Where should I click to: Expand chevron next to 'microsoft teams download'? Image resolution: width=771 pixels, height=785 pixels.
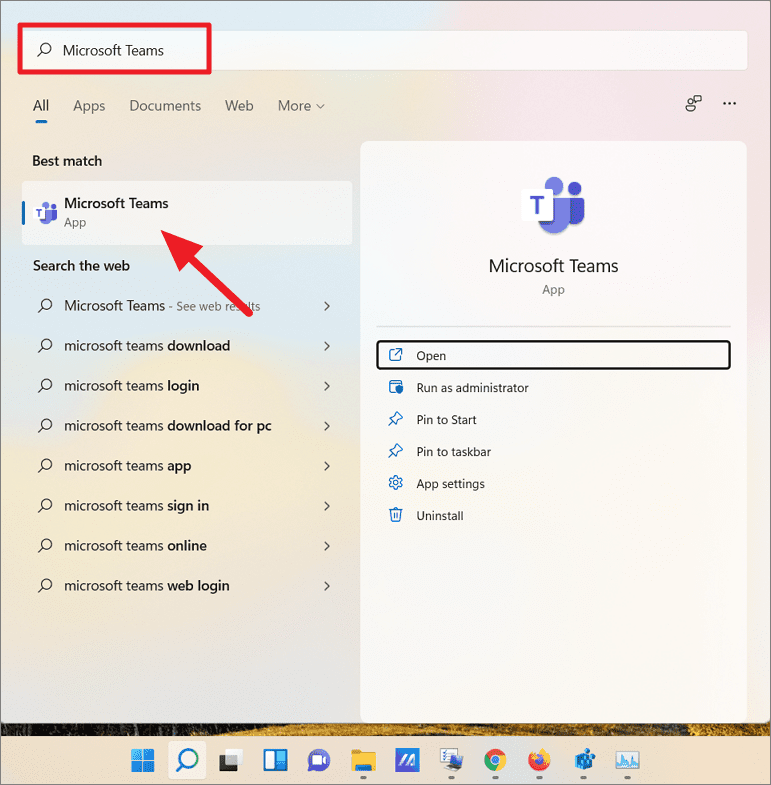click(x=327, y=346)
